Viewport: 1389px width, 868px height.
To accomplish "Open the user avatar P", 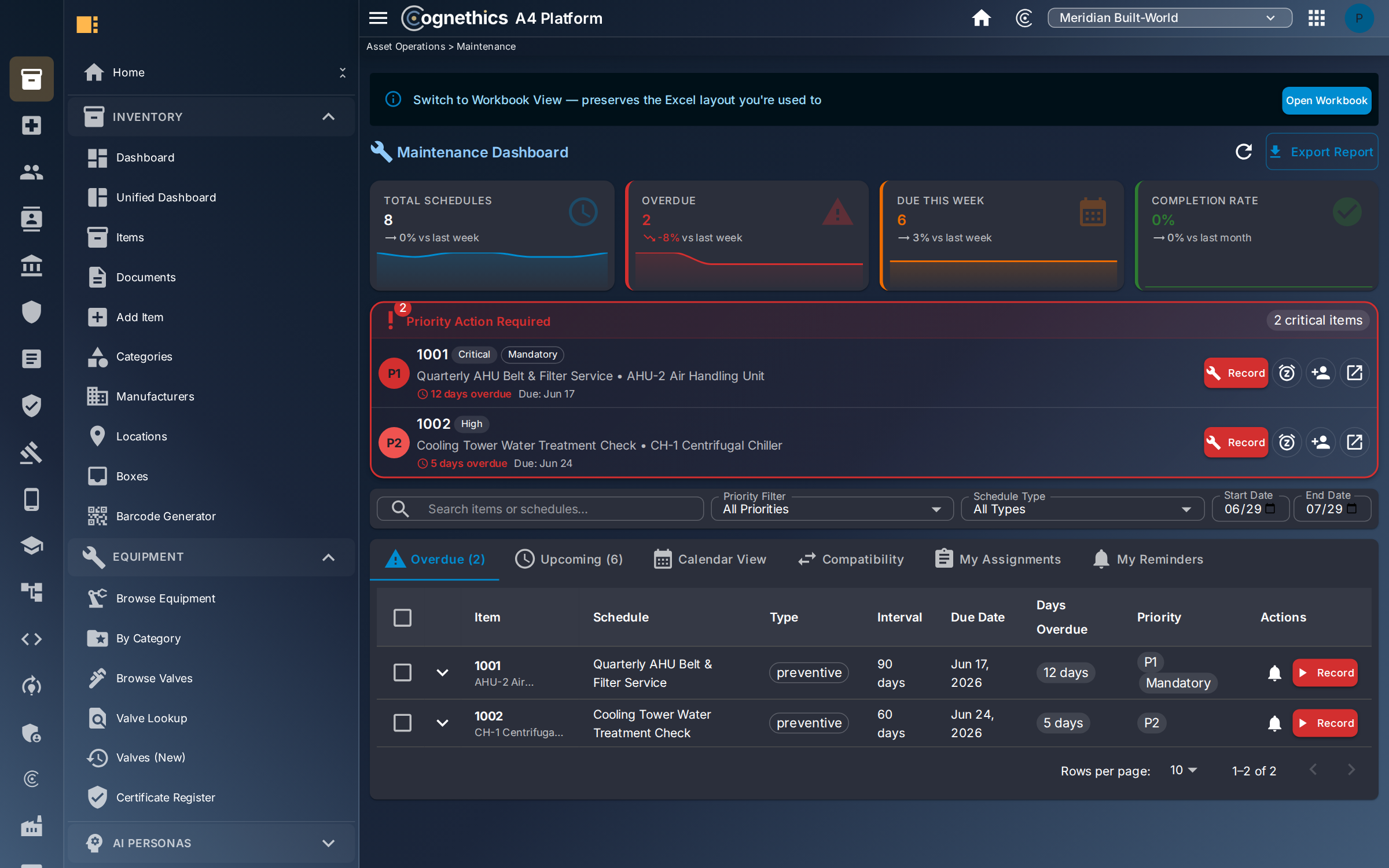I will [x=1359, y=18].
